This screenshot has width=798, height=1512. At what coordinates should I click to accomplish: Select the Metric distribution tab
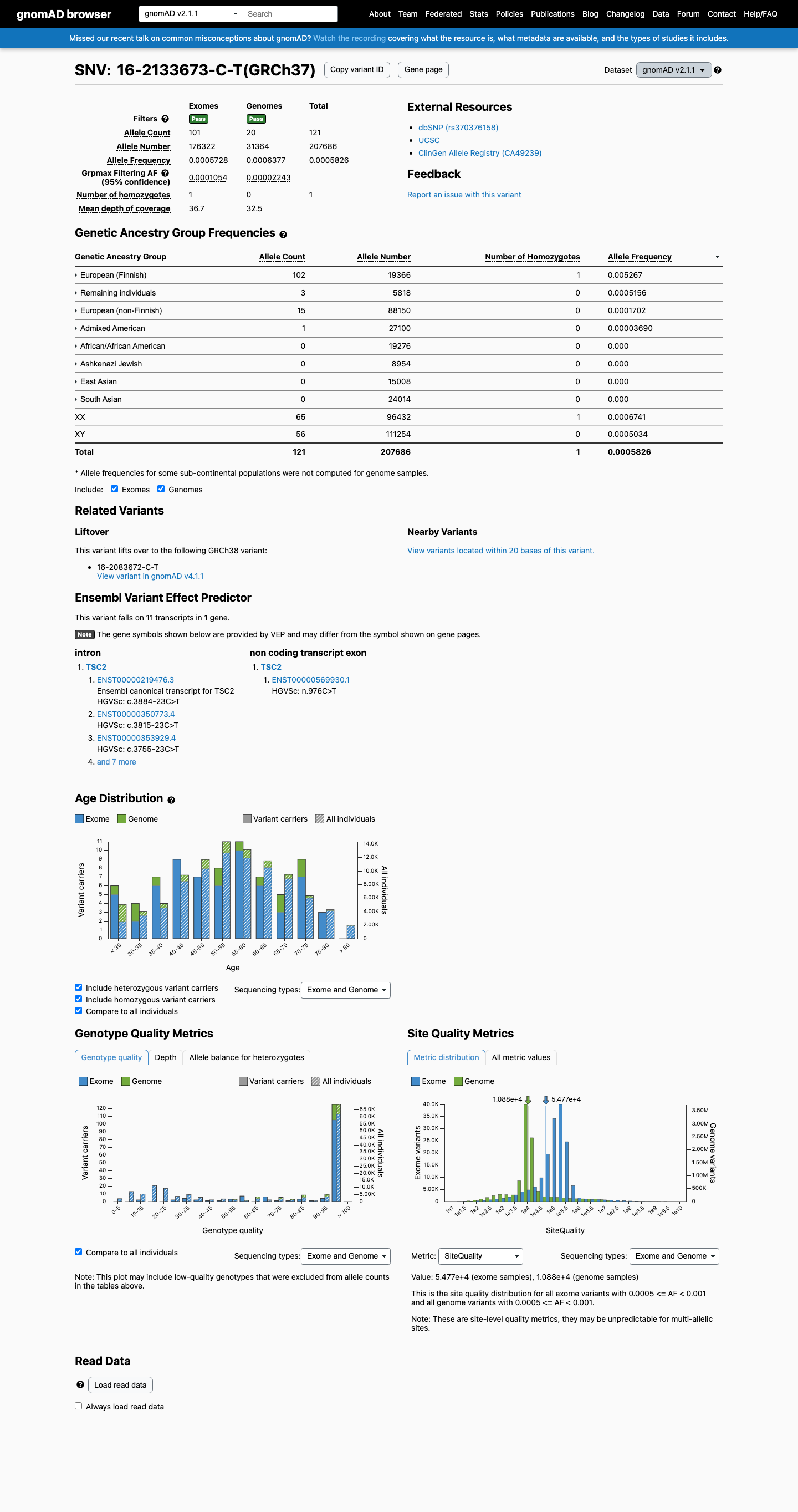(446, 1057)
